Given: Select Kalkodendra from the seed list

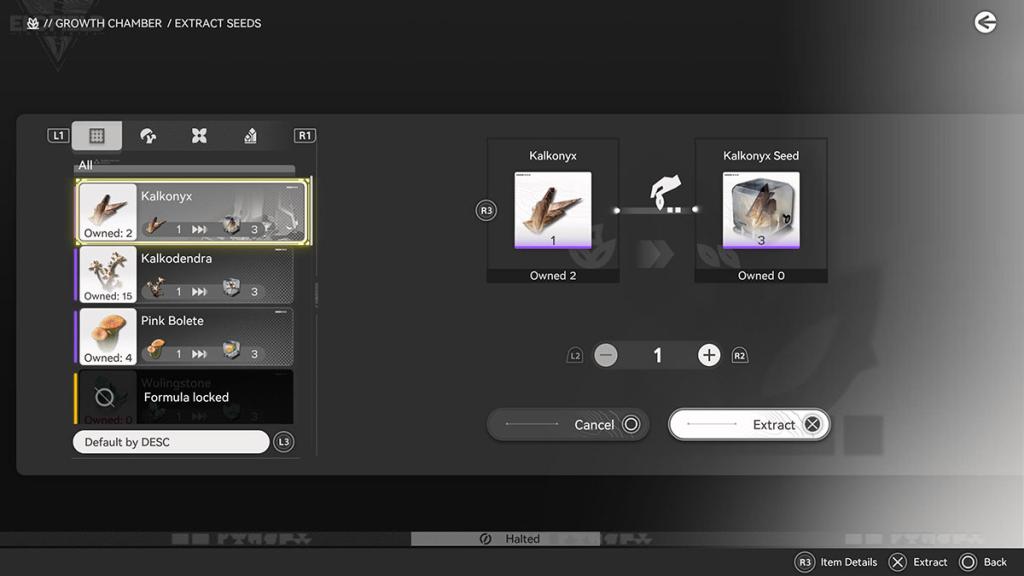Looking at the screenshot, I should [x=184, y=275].
